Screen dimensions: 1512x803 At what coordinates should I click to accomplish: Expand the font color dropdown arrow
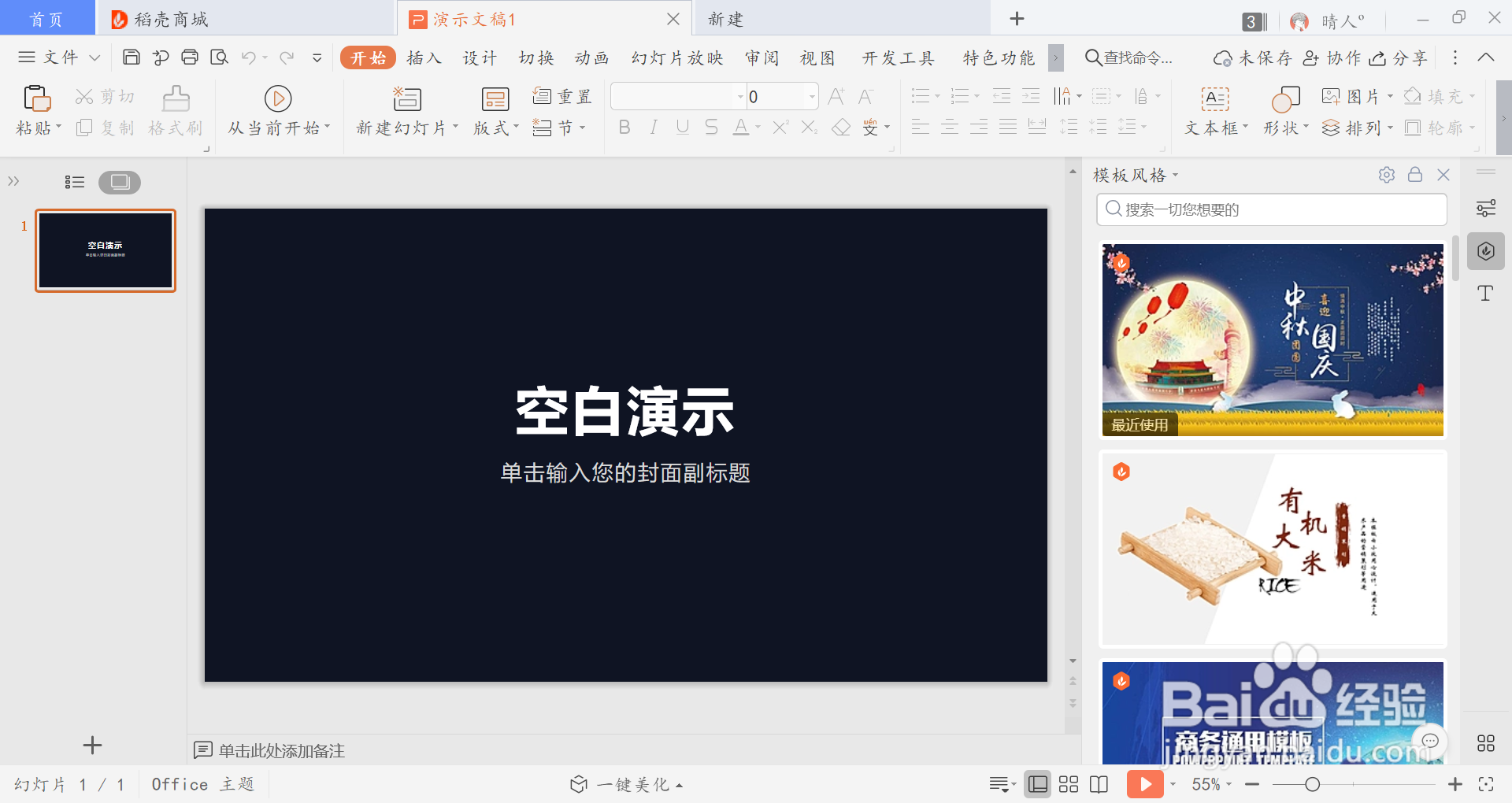(757, 127)
